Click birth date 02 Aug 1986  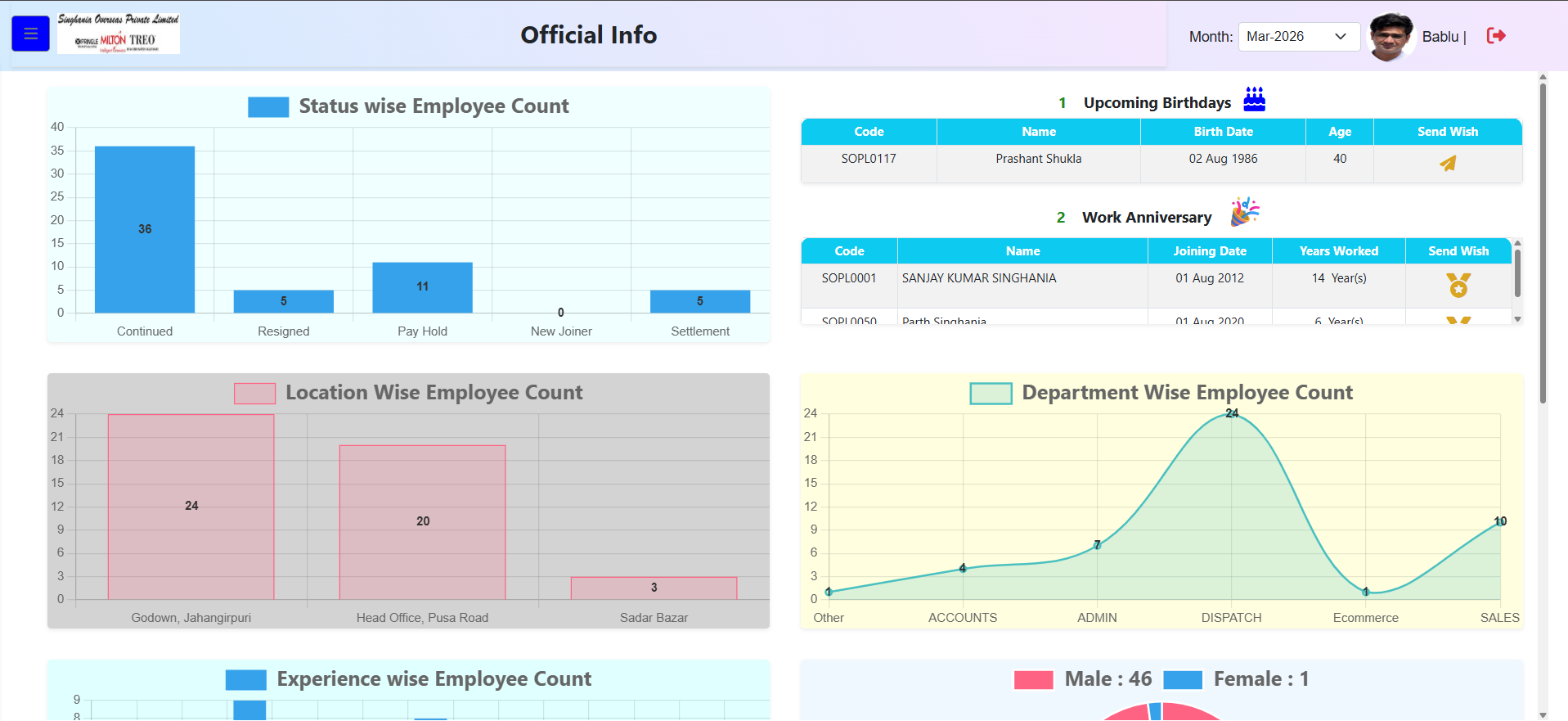pyautogui.click(x=1223, y=159)
